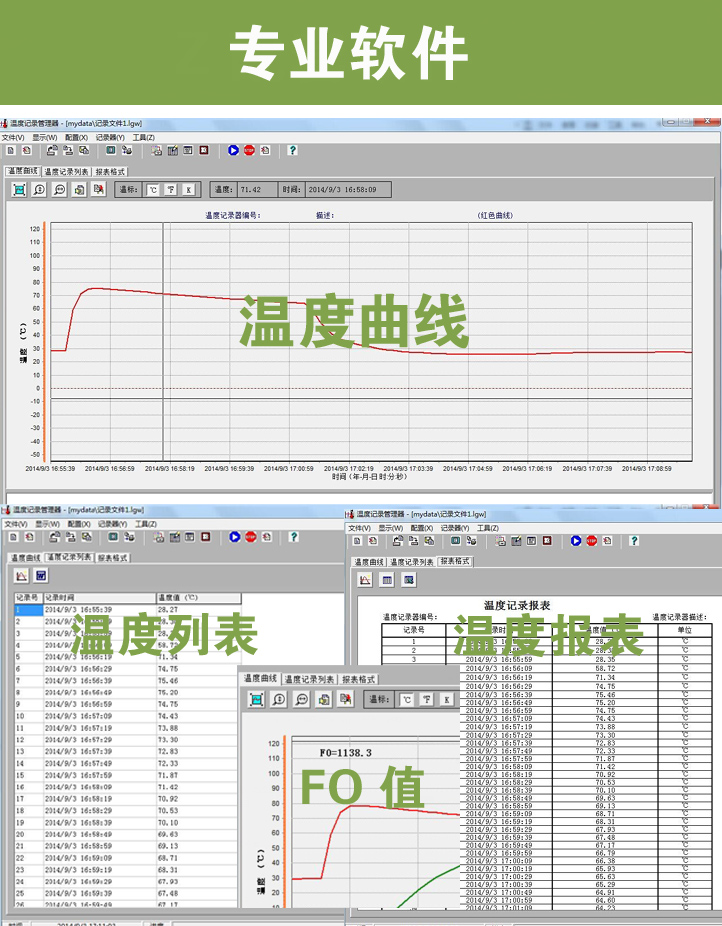Click the fit-to-window icon above top chart
The width and height of the screenshot is (722, 926).
pyautogui.click(x=19, y=189)
